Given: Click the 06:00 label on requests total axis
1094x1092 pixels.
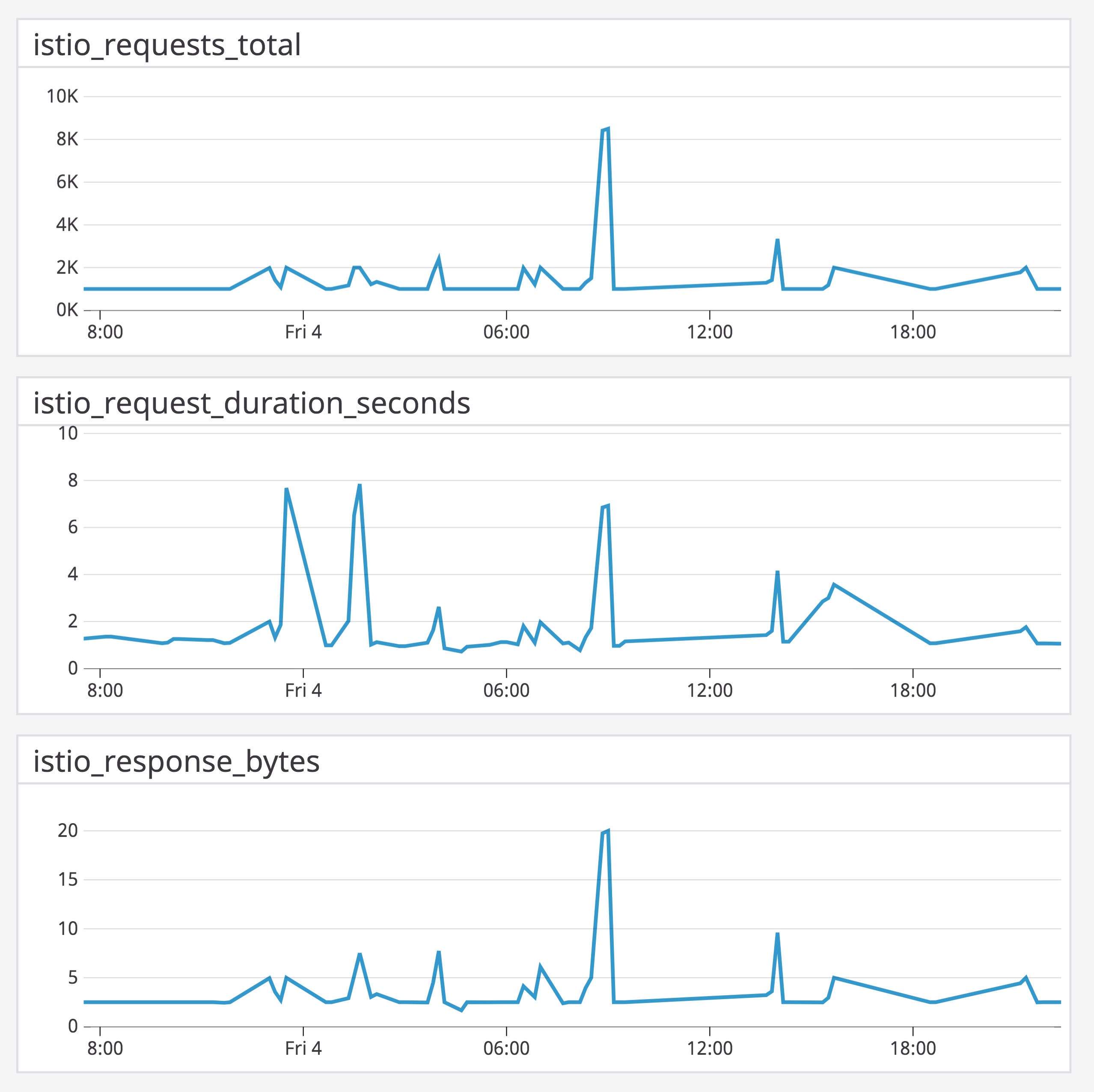Looking at the screenshot, I should pyautogui.click(x=506, y=332).
